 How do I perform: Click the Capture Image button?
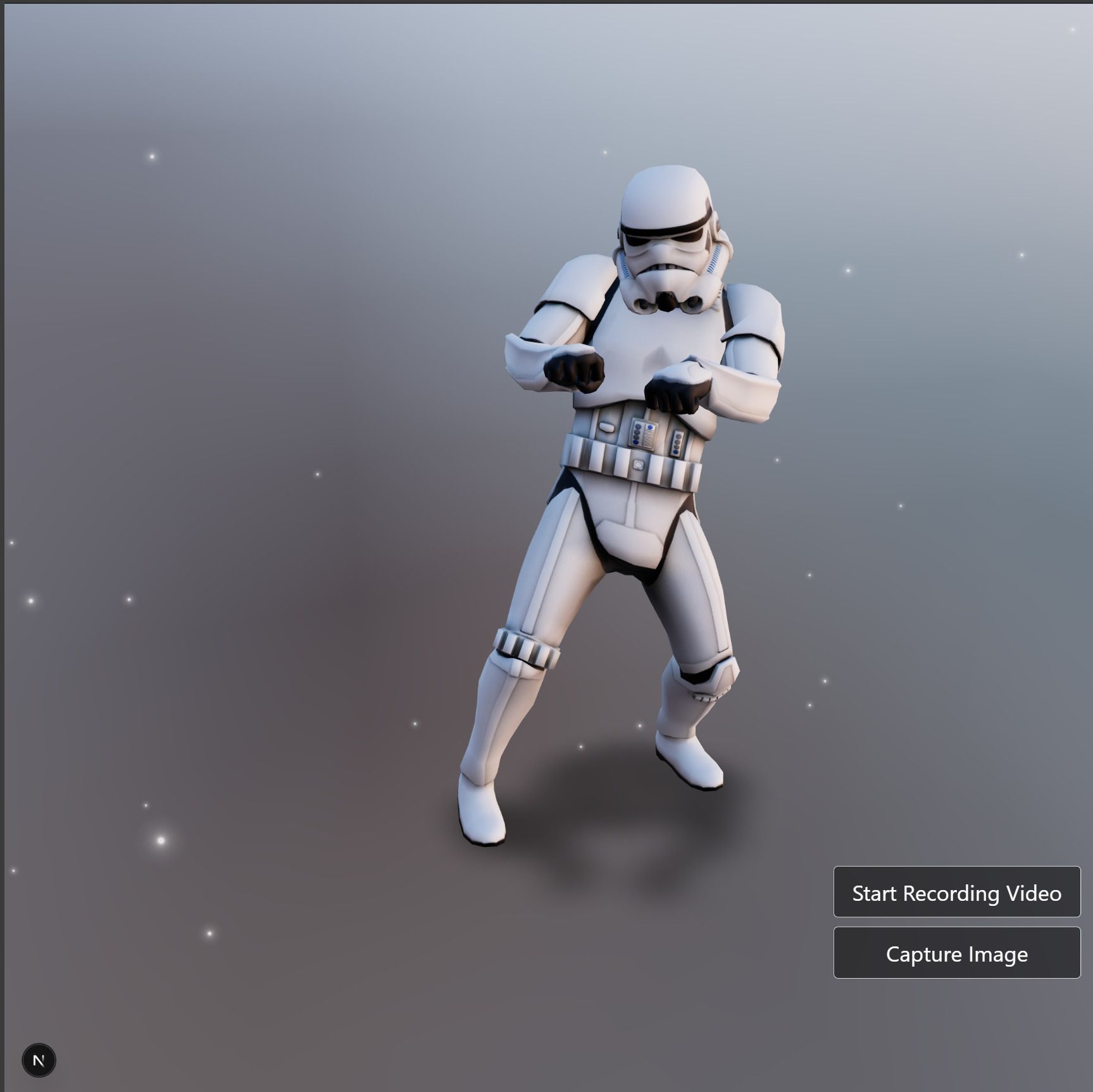click(956, 953)
